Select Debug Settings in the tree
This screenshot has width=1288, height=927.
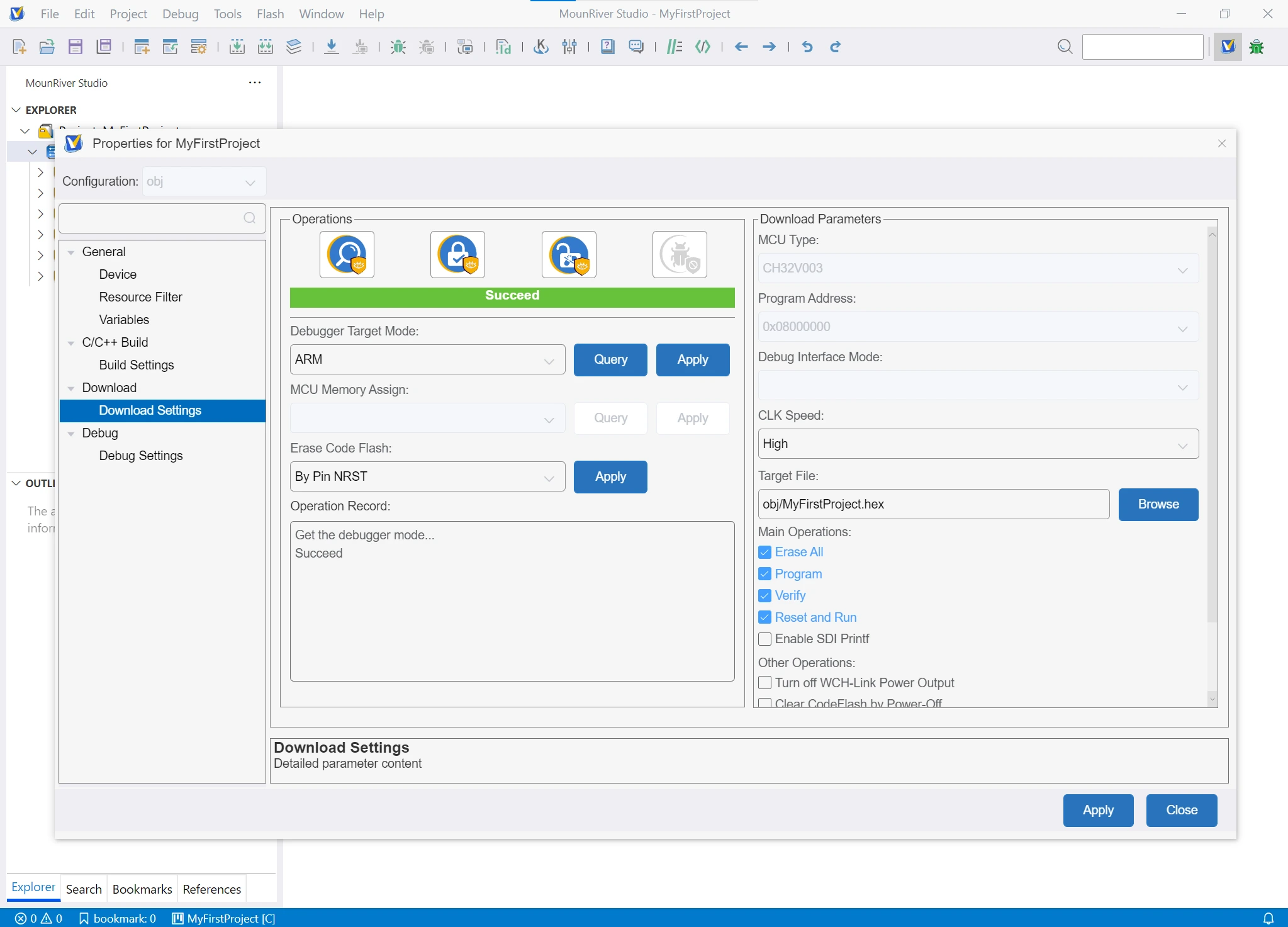click(x=141, y=456)
